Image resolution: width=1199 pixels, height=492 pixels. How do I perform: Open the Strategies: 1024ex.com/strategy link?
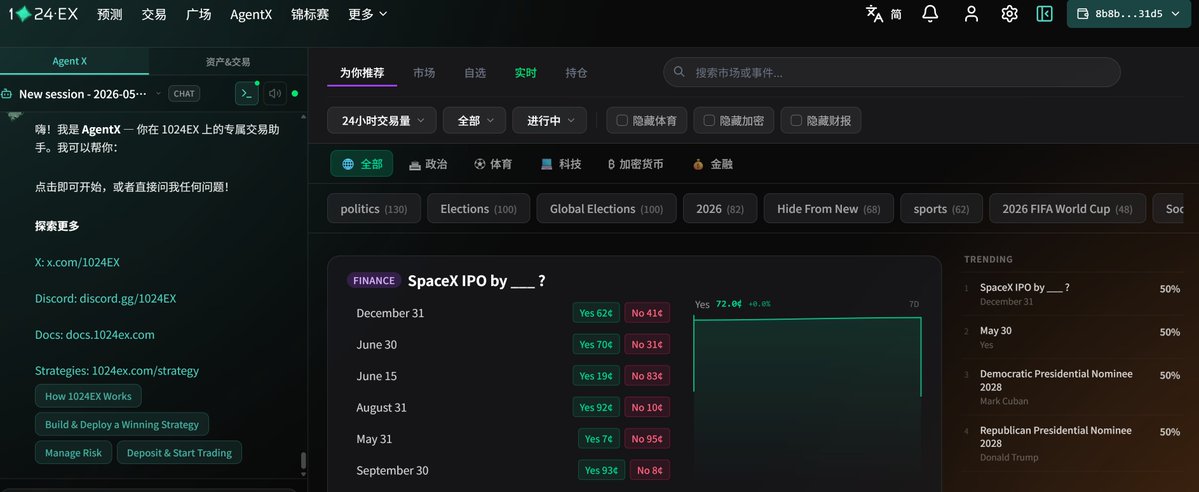click(117, 370)
